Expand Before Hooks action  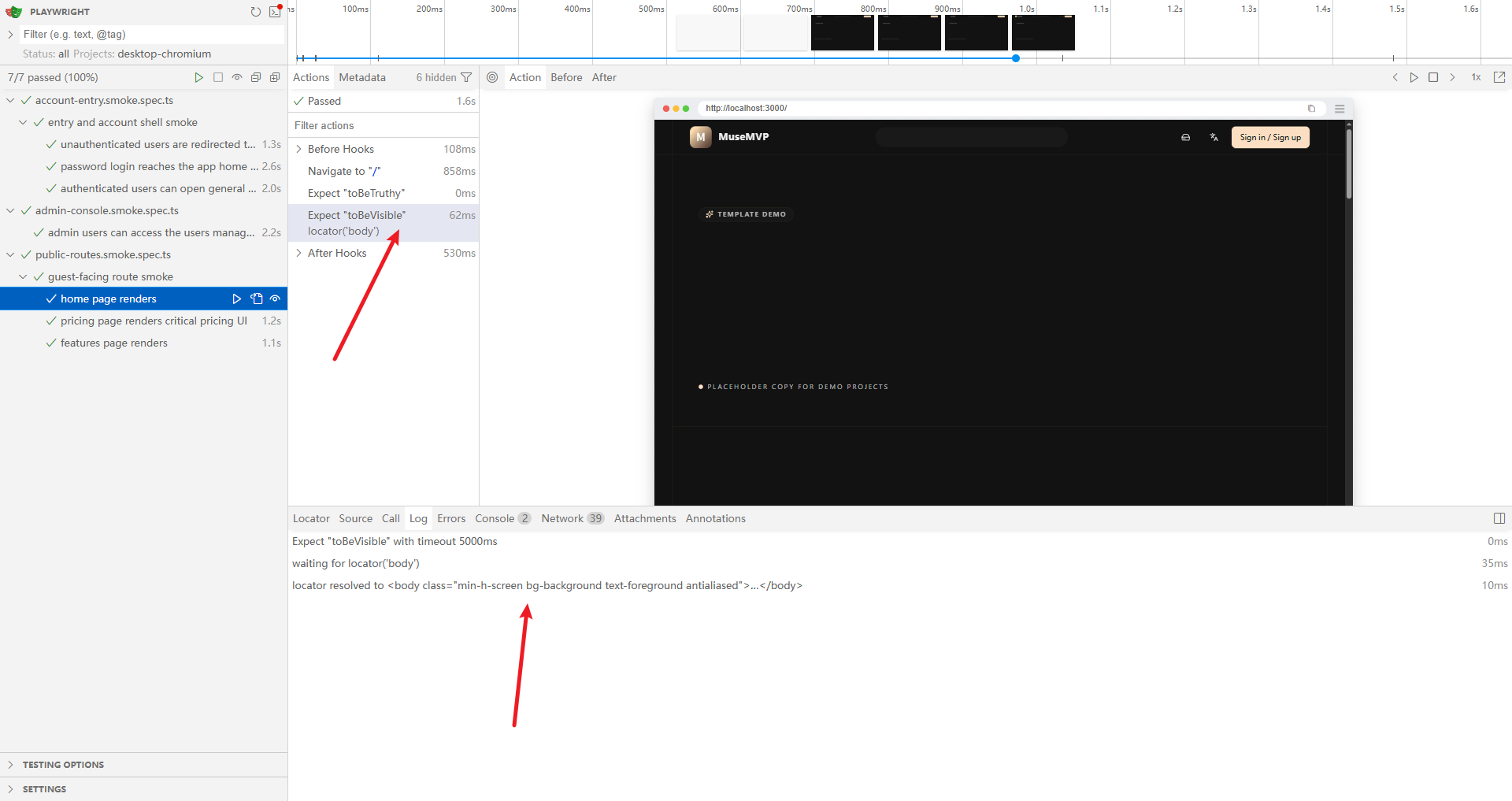click(298, 149)
